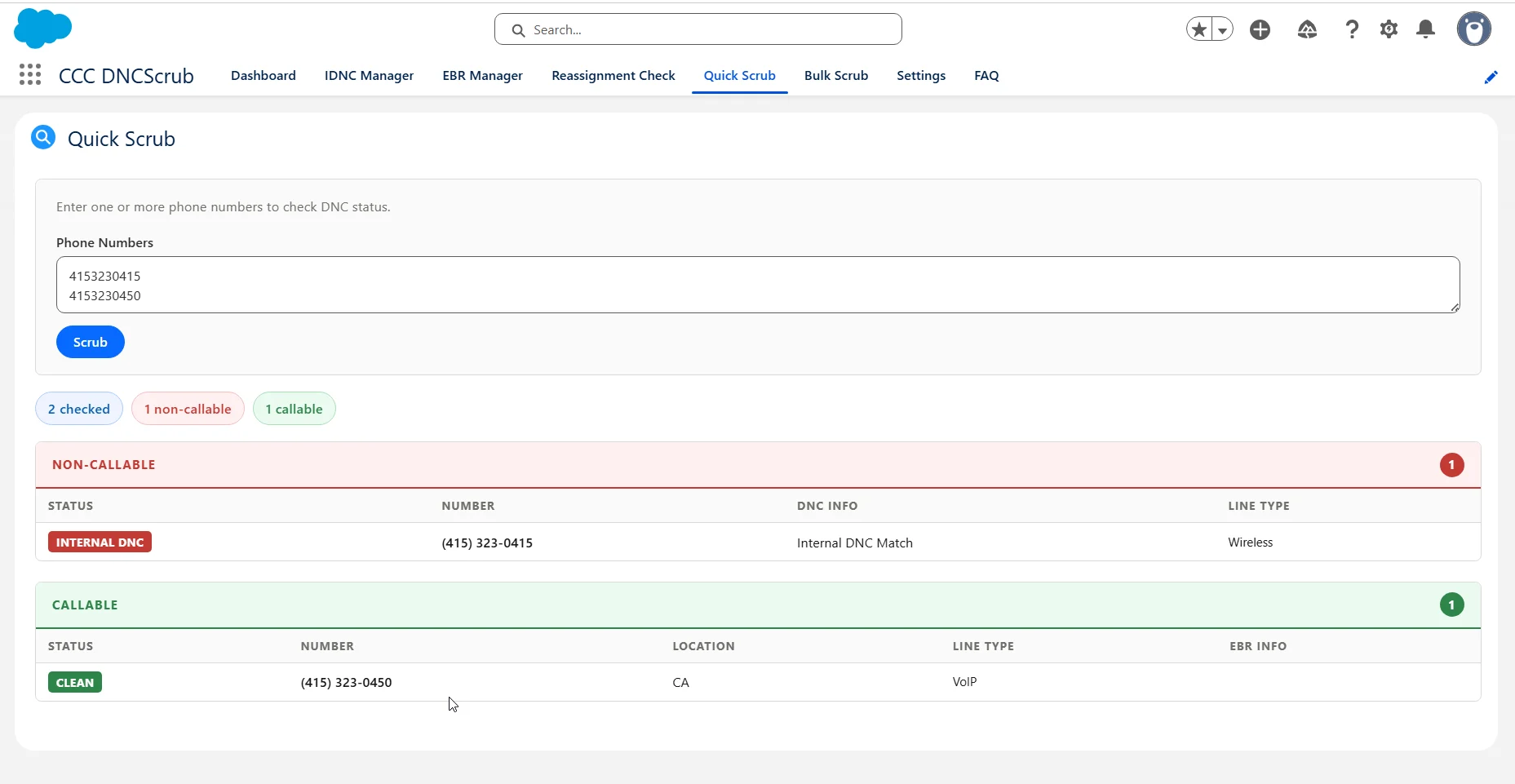The height and width of the screenshot is (784, 1515).
Task: Select number (415) 323-0450
Action: [346, 683]
